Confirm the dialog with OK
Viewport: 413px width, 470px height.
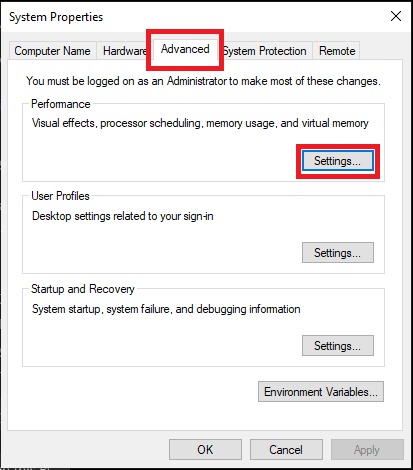(x=205, y=450)
